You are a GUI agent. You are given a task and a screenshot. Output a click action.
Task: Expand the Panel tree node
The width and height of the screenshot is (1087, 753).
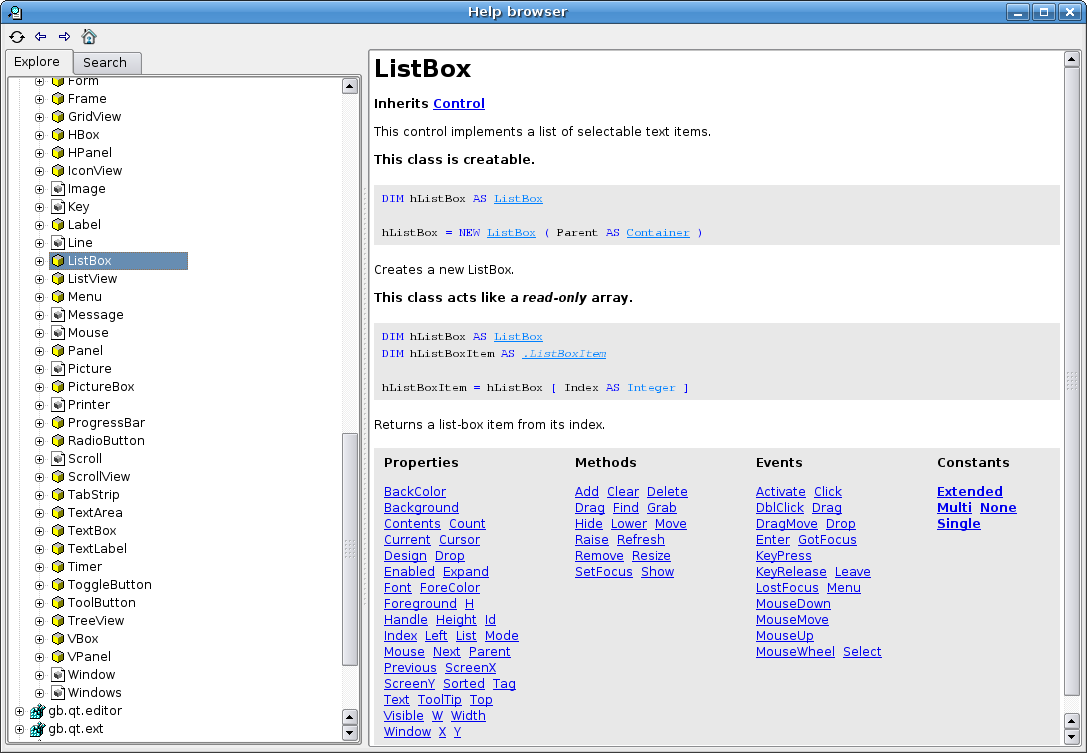point(40,352)
